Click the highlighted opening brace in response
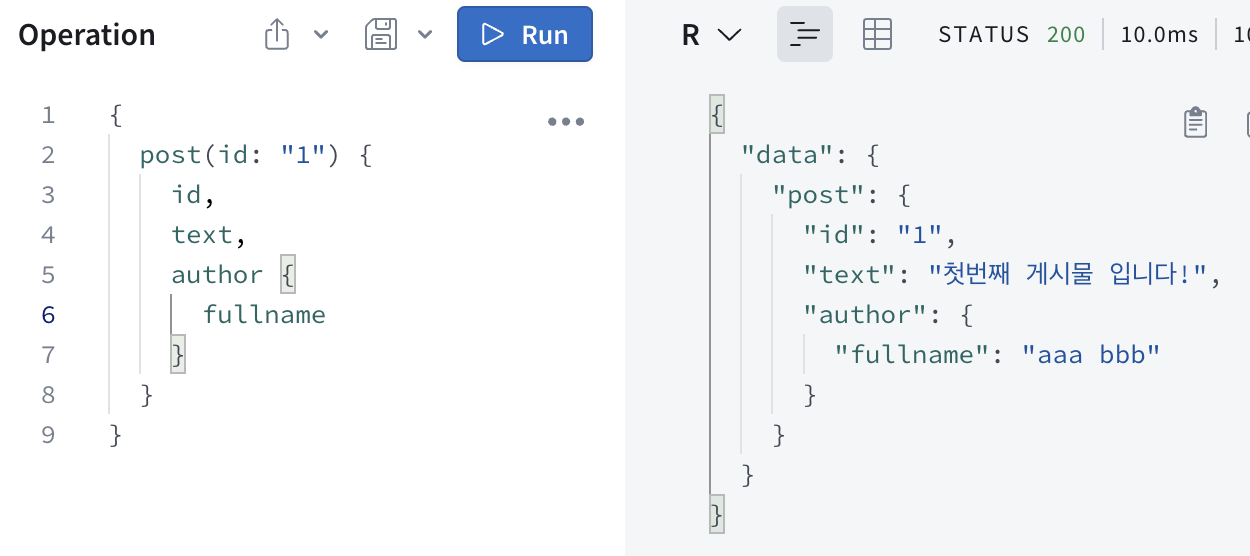 pos(716,115)
